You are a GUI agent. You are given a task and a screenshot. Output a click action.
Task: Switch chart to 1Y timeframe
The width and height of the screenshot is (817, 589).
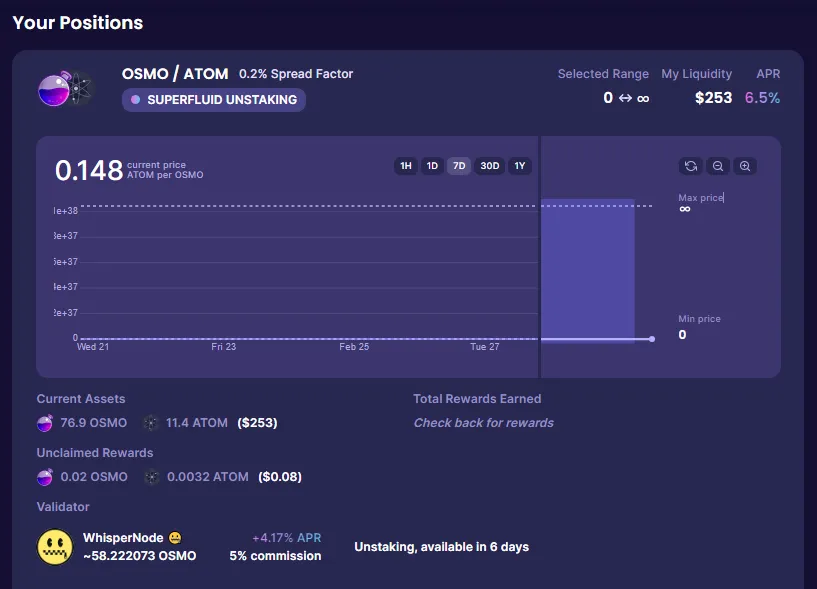(520, 166)
